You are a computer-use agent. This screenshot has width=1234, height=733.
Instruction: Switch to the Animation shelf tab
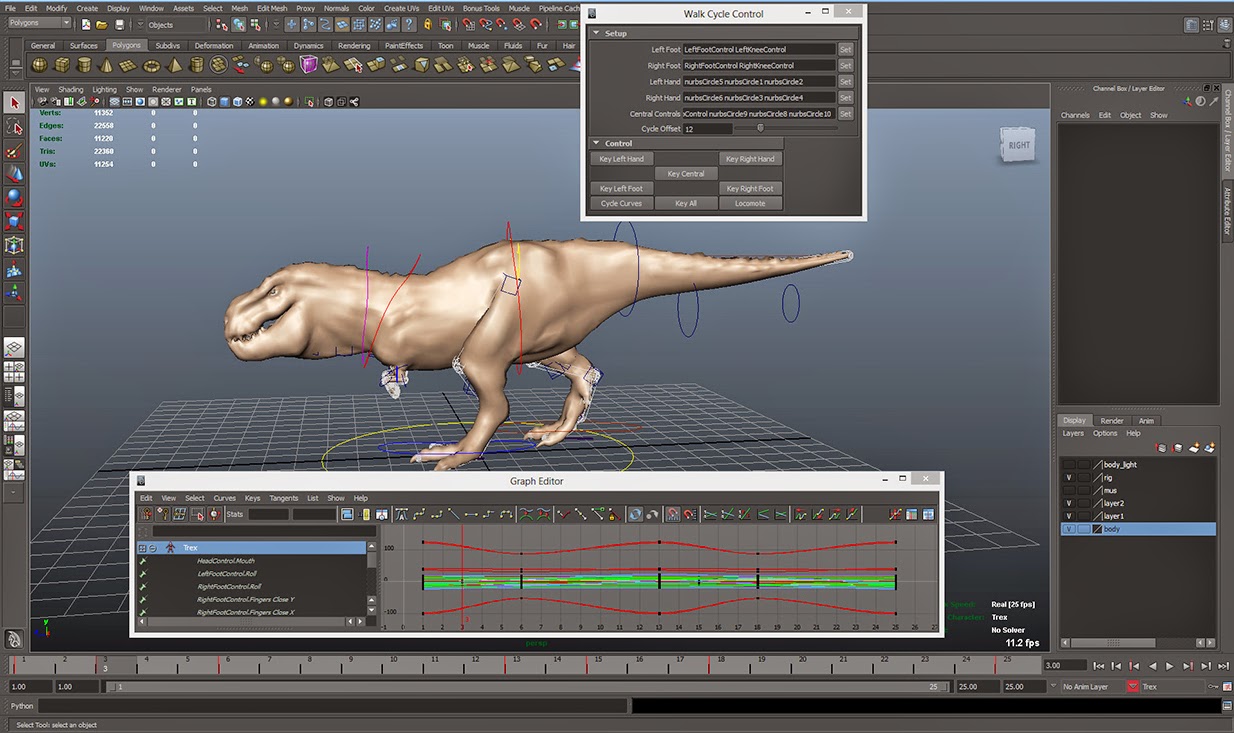(264, 45)
